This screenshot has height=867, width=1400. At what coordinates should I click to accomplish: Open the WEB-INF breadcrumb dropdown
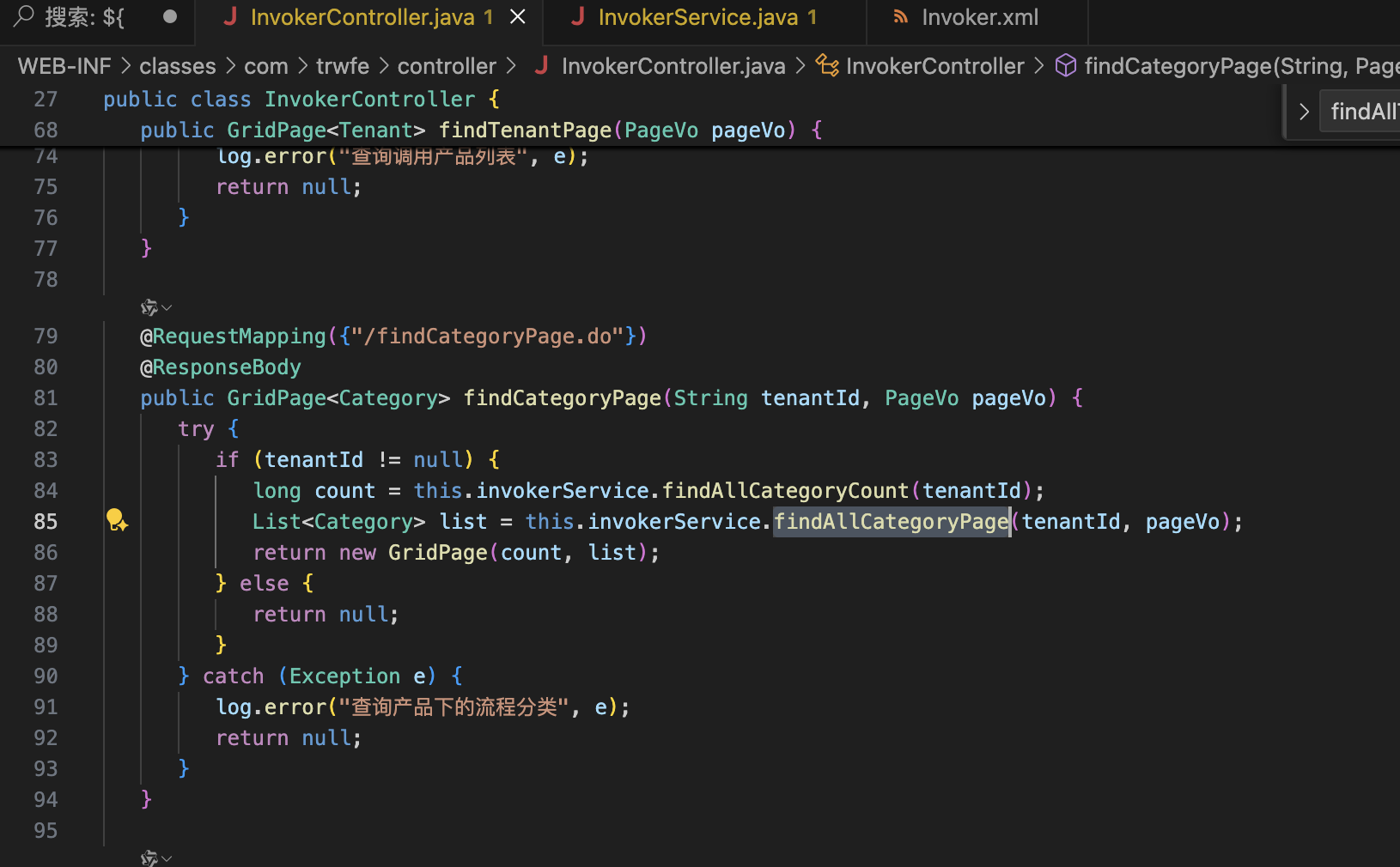pos(64,66)
